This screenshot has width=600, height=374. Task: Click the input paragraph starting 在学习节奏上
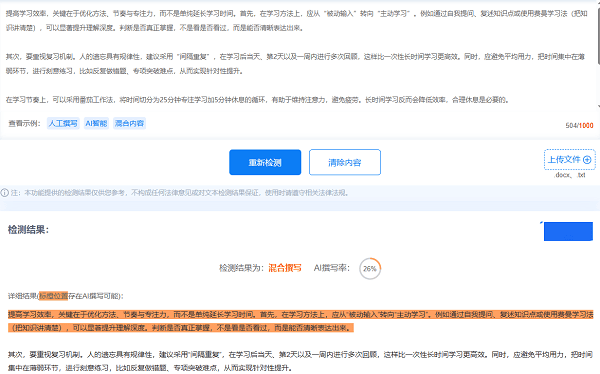point(257,100)
